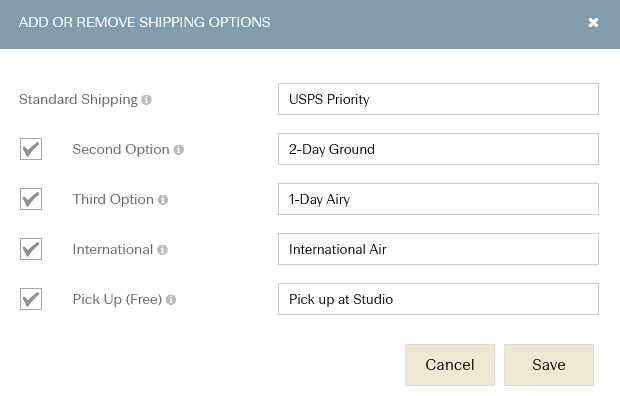
Task: Toggle the Third Option checkbox
Action: click(31, 199)
